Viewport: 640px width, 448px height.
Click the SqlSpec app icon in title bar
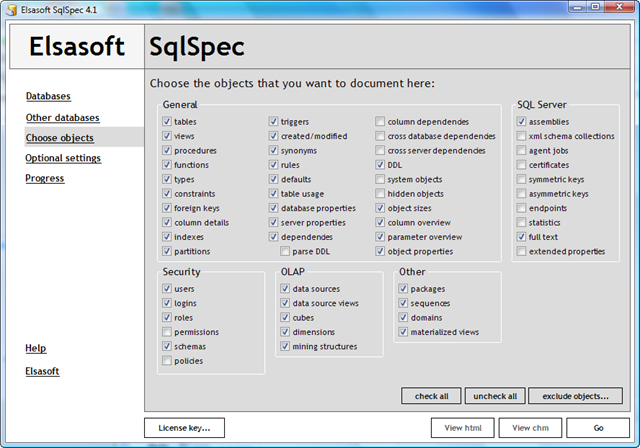11,9
